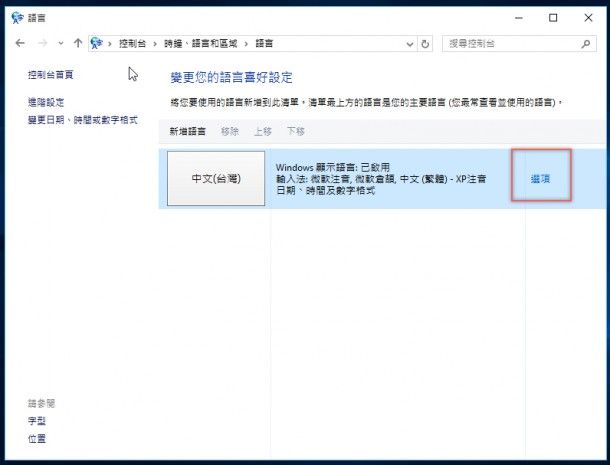610x465 pixels.
Task: Click the 輸入法: 微軟注音 line
Action: pos(381,179)
